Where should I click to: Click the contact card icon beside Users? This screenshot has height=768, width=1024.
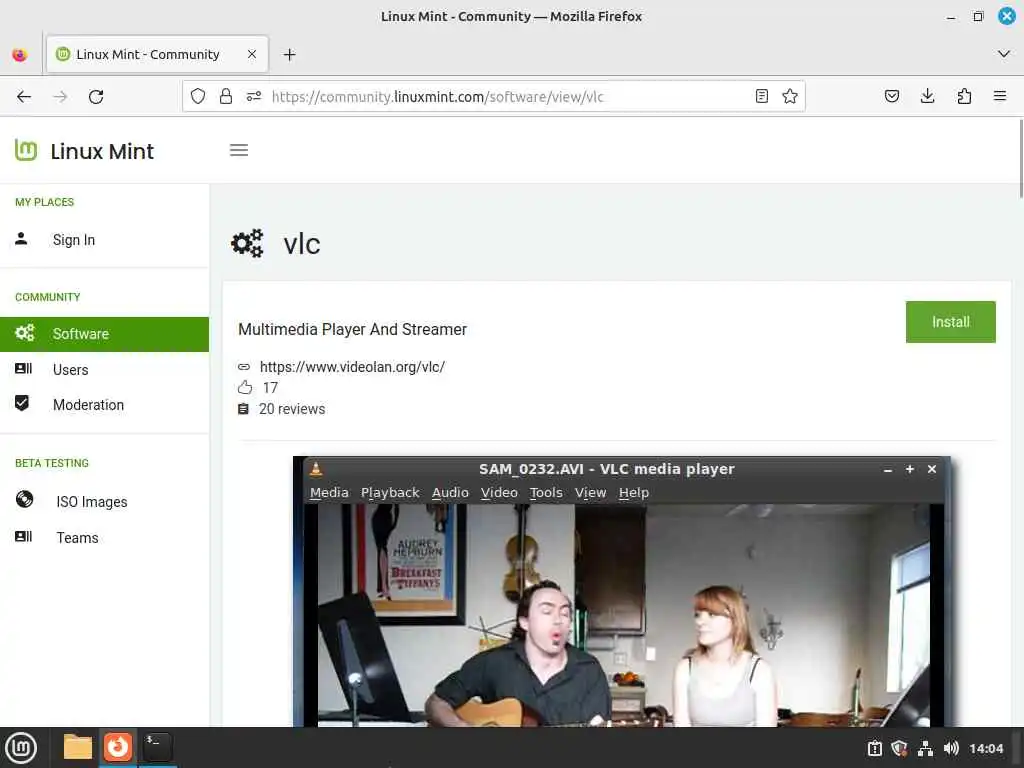23,368
